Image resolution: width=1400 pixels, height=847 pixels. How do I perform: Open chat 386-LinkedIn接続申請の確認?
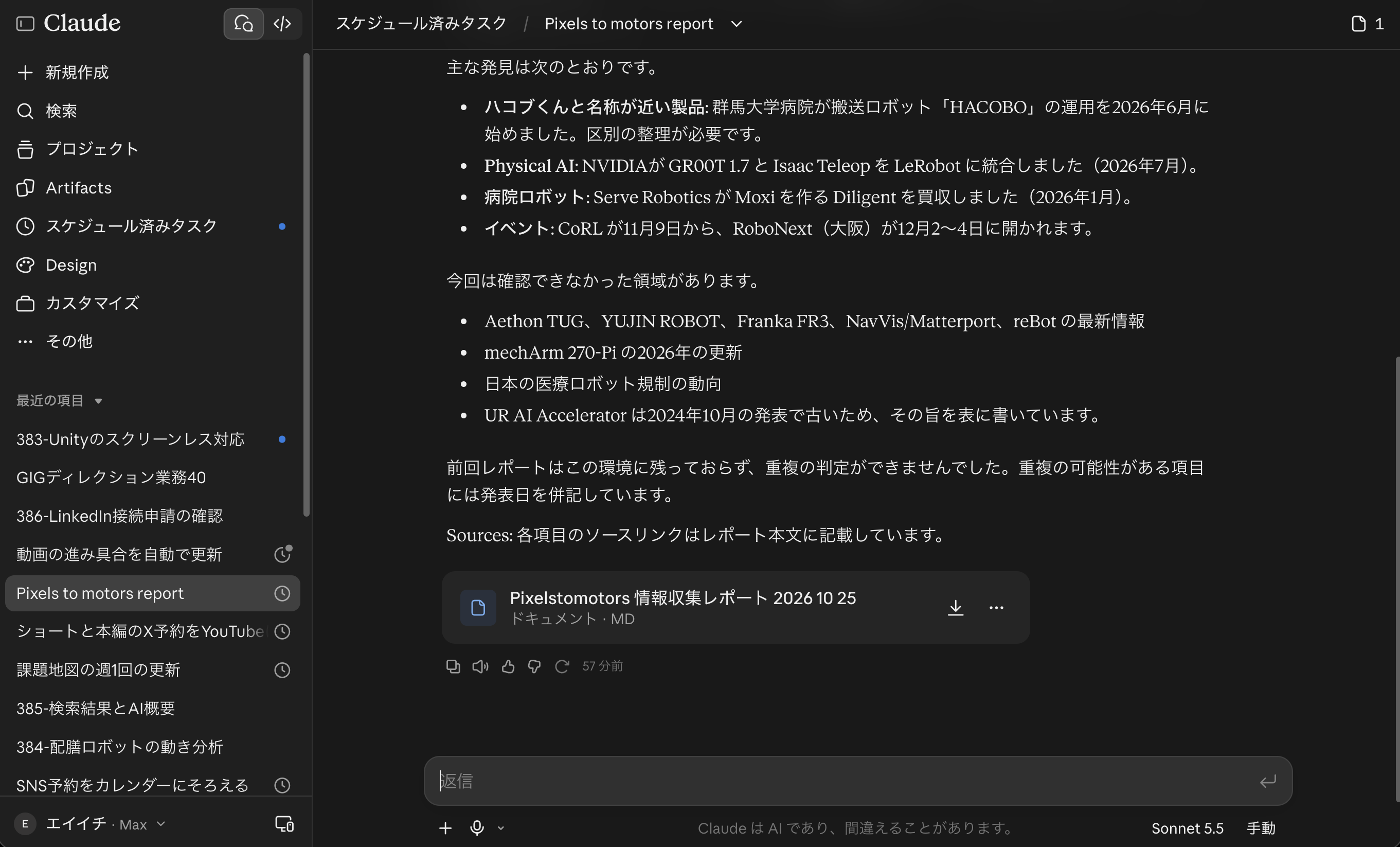[x=152, y=516]
